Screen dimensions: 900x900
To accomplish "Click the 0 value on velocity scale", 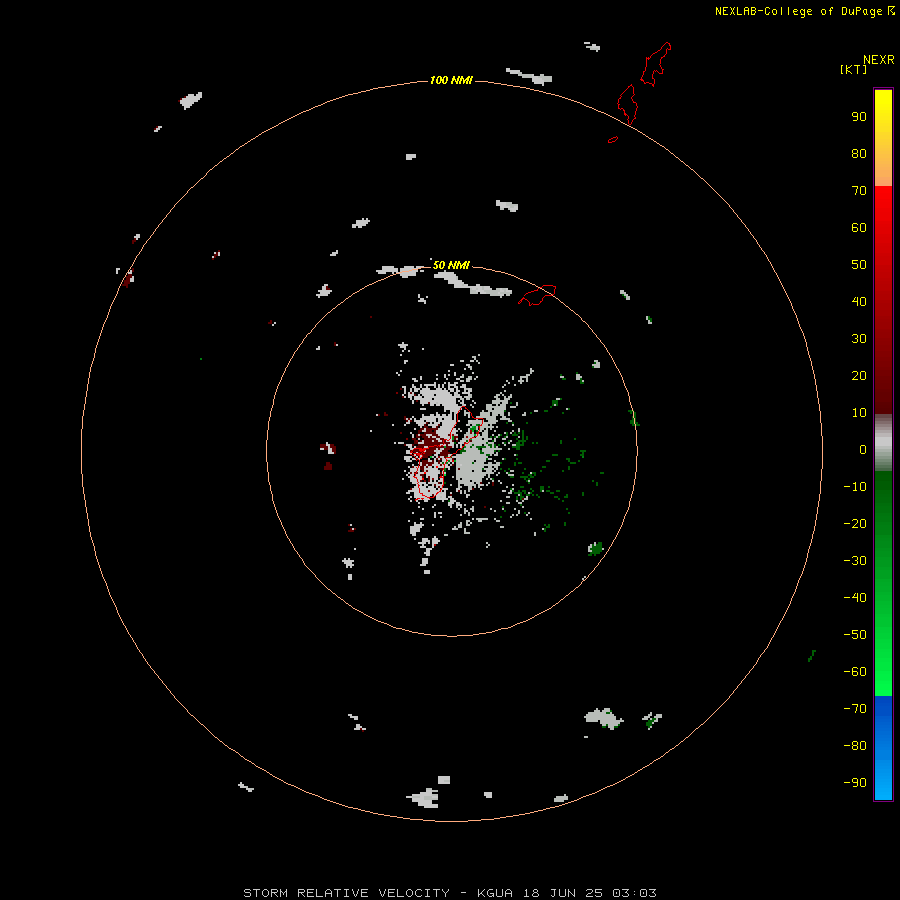I will pos(863,449).
